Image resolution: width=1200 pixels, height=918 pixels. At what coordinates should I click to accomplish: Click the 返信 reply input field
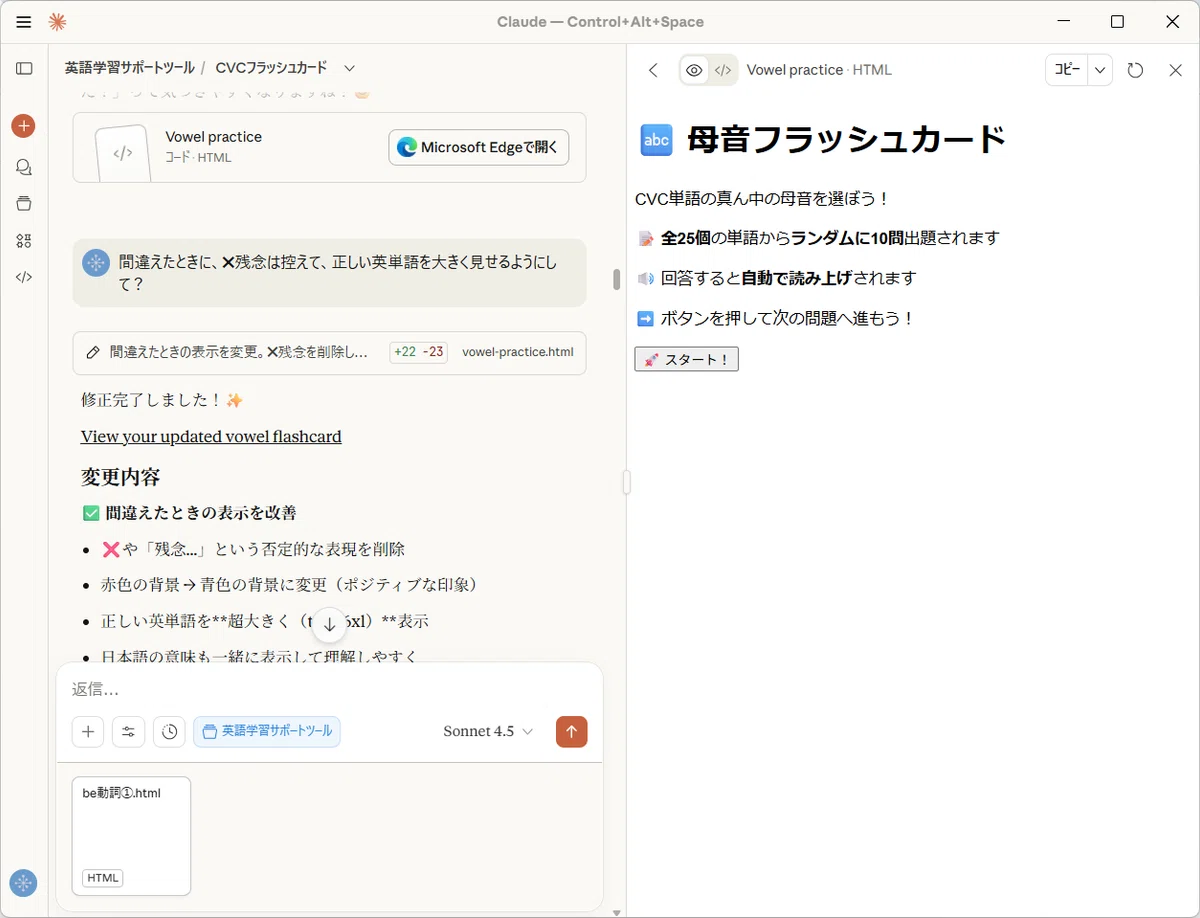pos(329,690)
